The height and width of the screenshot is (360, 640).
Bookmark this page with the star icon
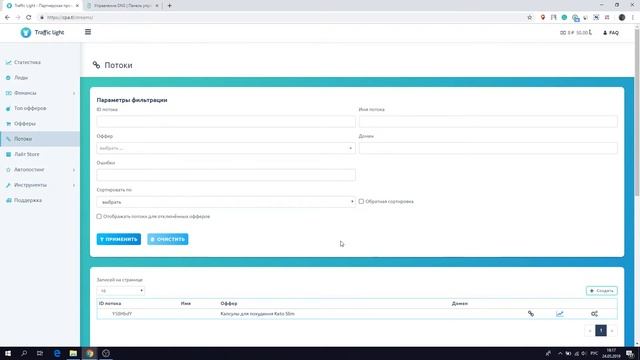[x=530, y=18]
